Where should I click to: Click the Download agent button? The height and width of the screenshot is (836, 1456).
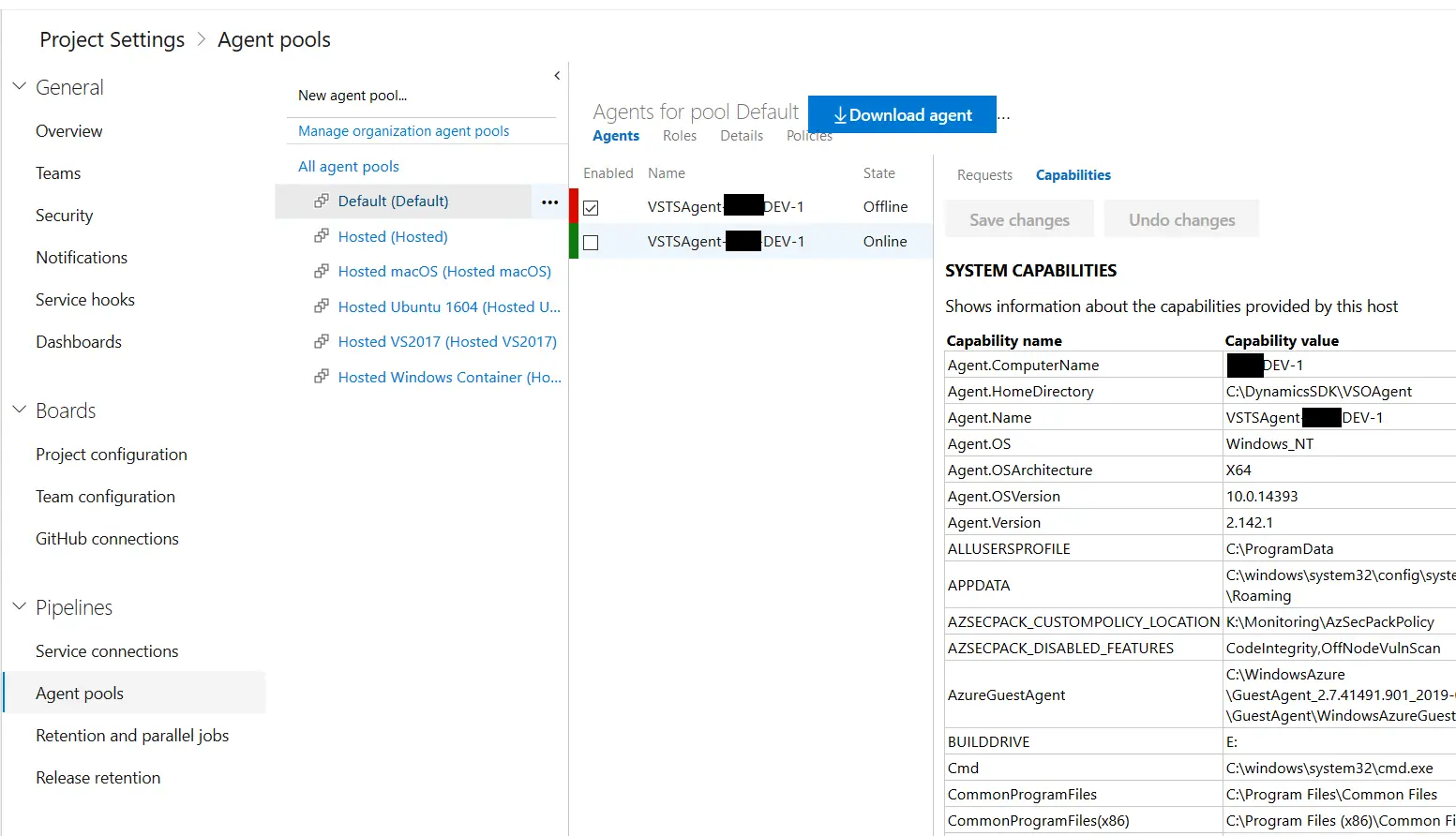(902, 115)
